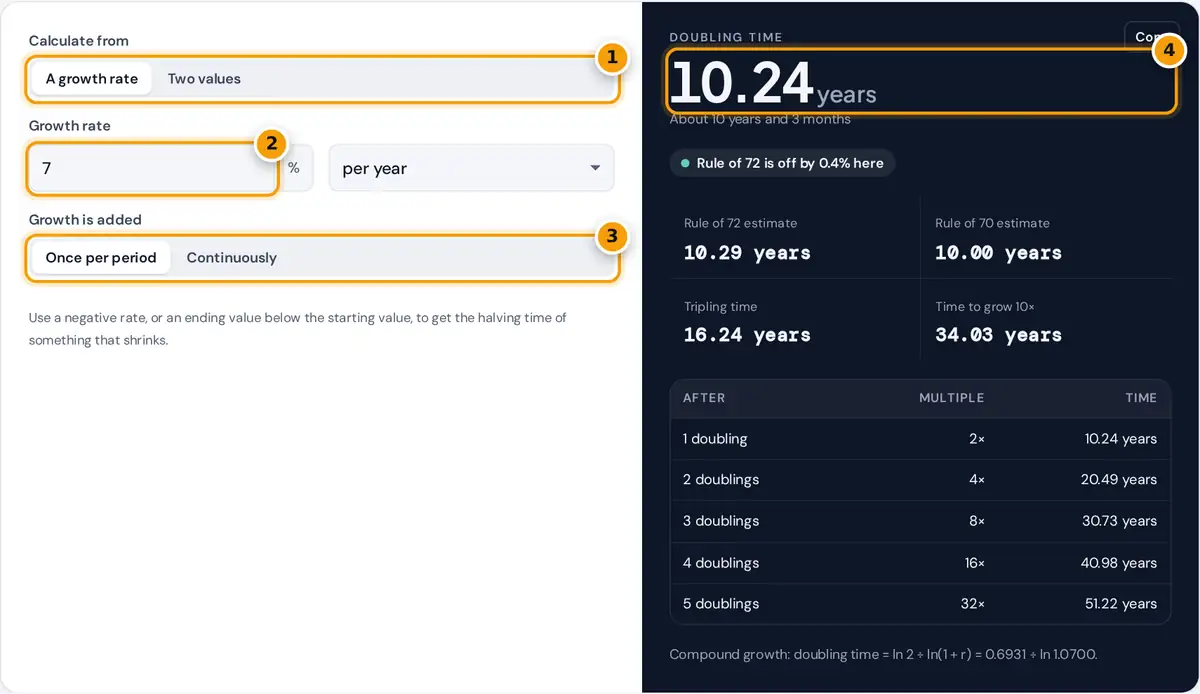Viewport: 1200px width, 694px height.
Task: Open the 'per year' period dropdown
Action: pyautogui.click(x=471, y=169)
